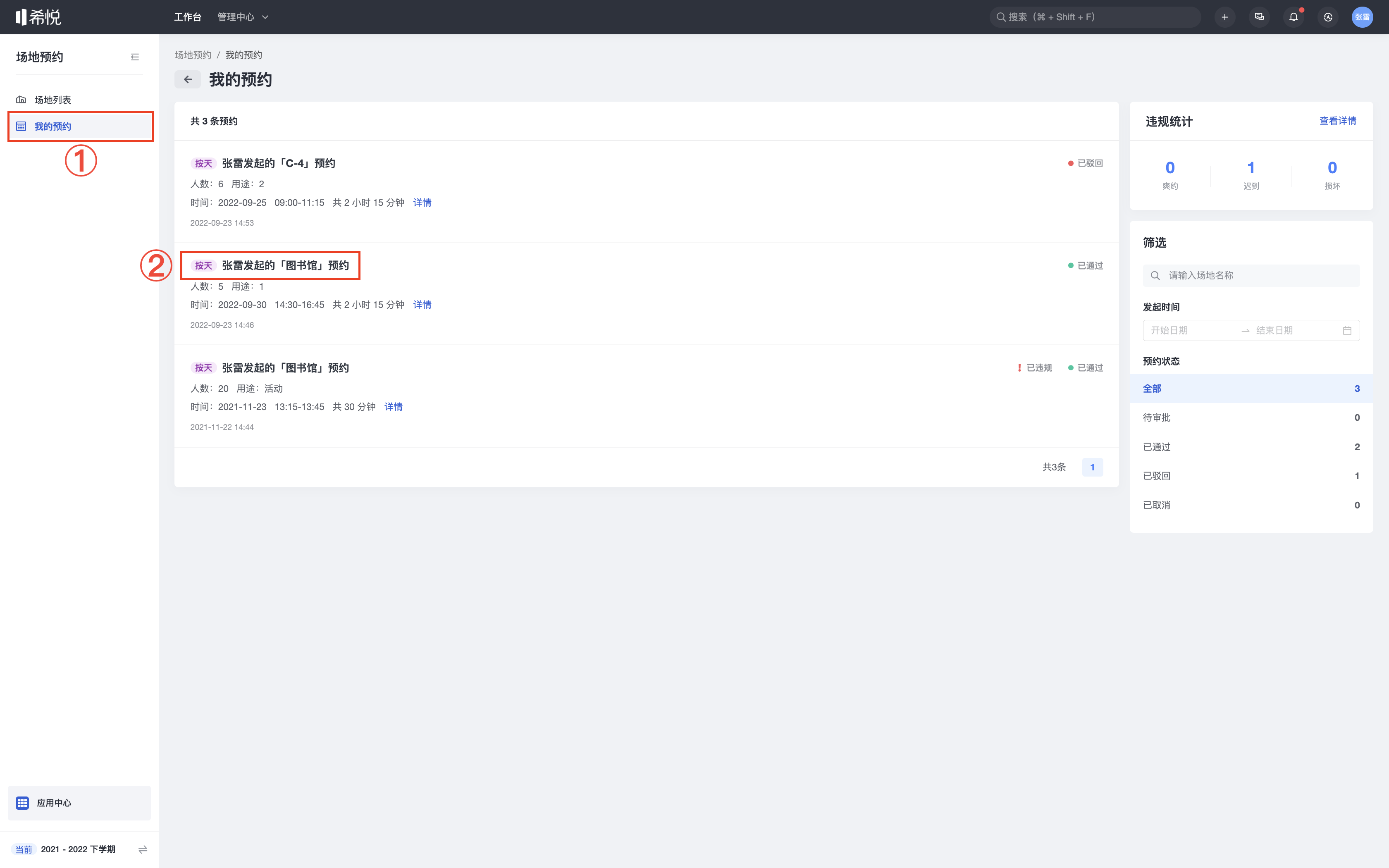Click the 开始日期 date input

click(1191, 331)
